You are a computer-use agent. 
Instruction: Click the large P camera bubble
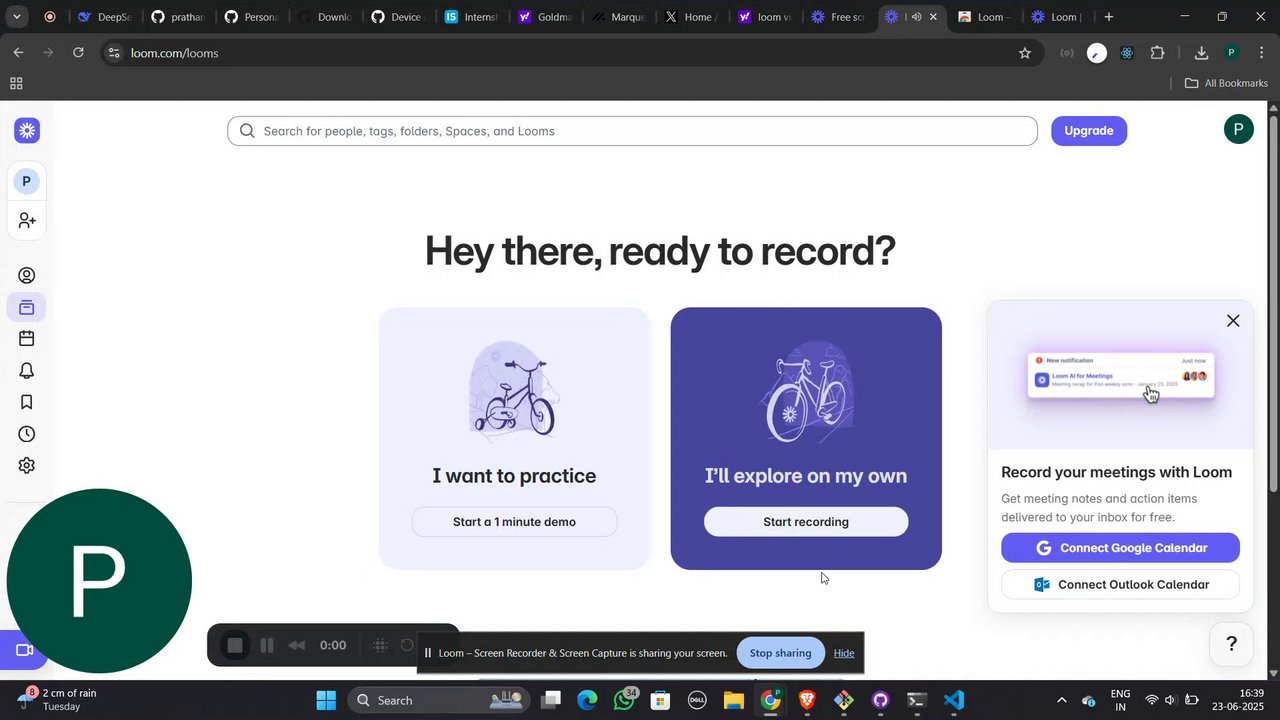click(x=99, y=581)
